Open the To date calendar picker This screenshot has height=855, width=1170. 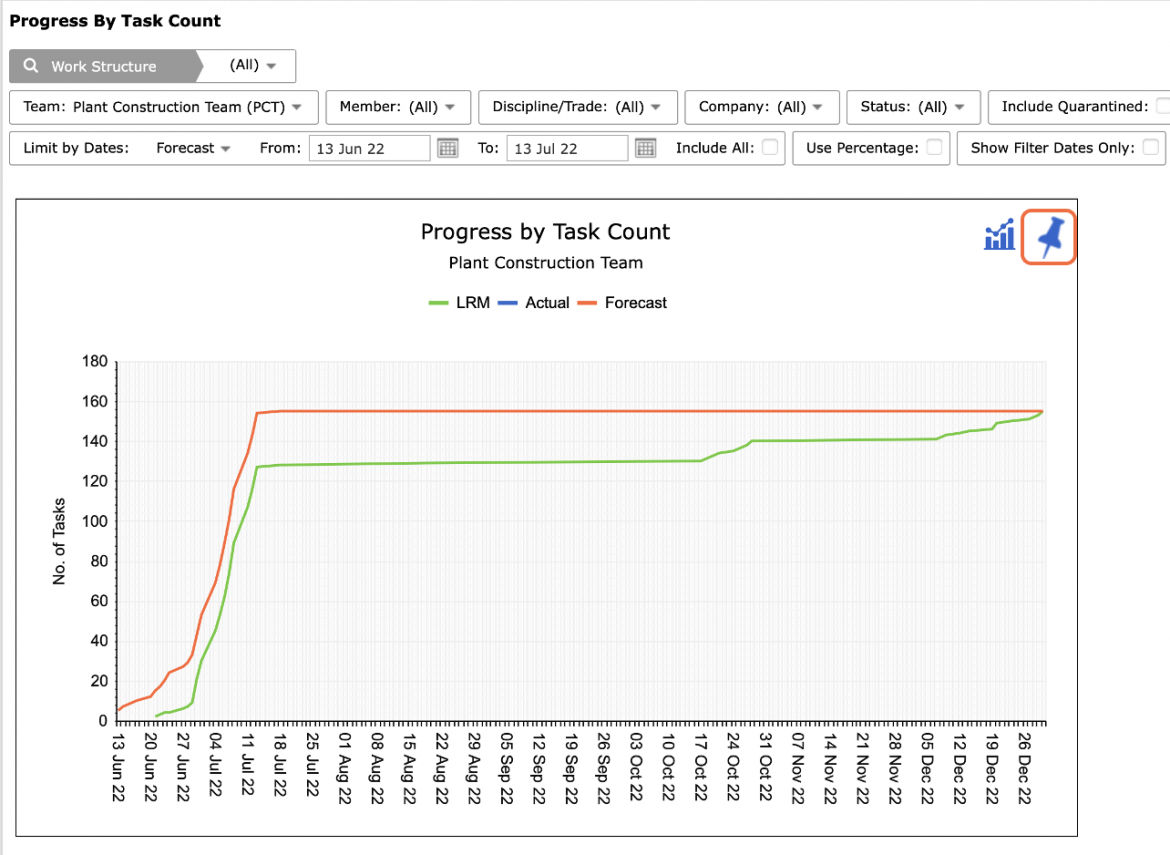click(x=645, y=148)
